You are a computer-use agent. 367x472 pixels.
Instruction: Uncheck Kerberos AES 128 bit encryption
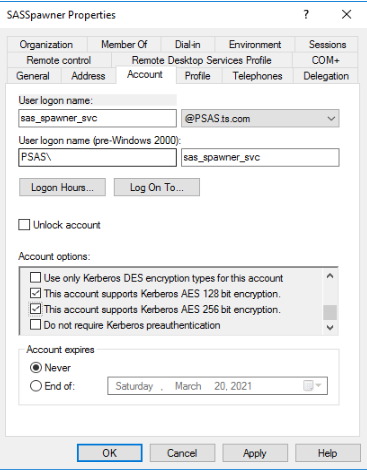click(x=35, y=293)
